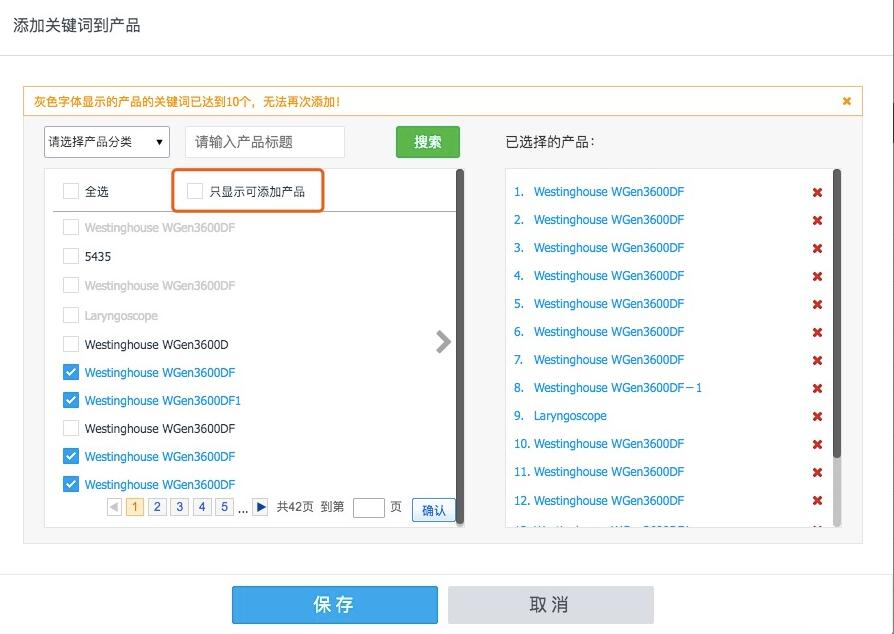
Task: Remove selected product number 12
Action: [817, 501]
